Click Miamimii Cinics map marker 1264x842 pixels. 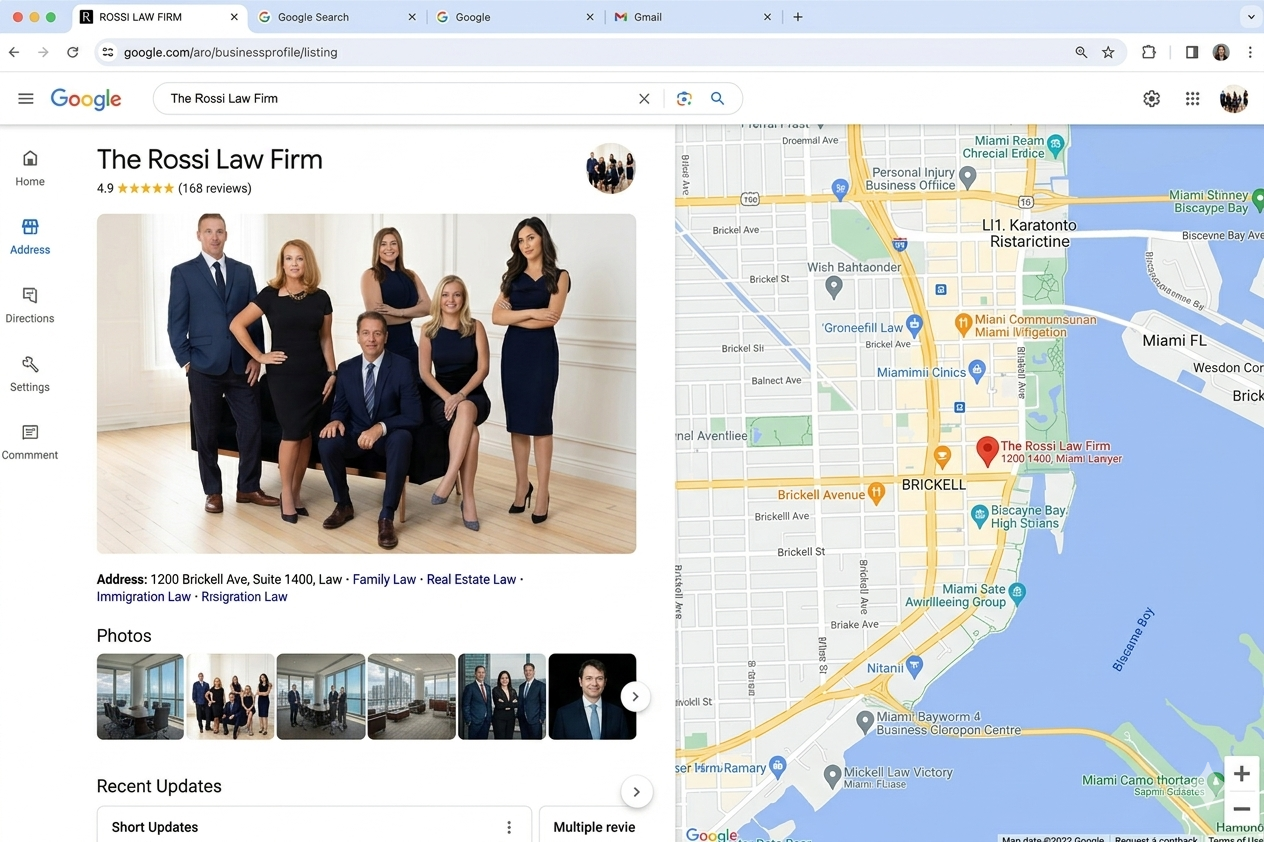(x=978, y=372)
